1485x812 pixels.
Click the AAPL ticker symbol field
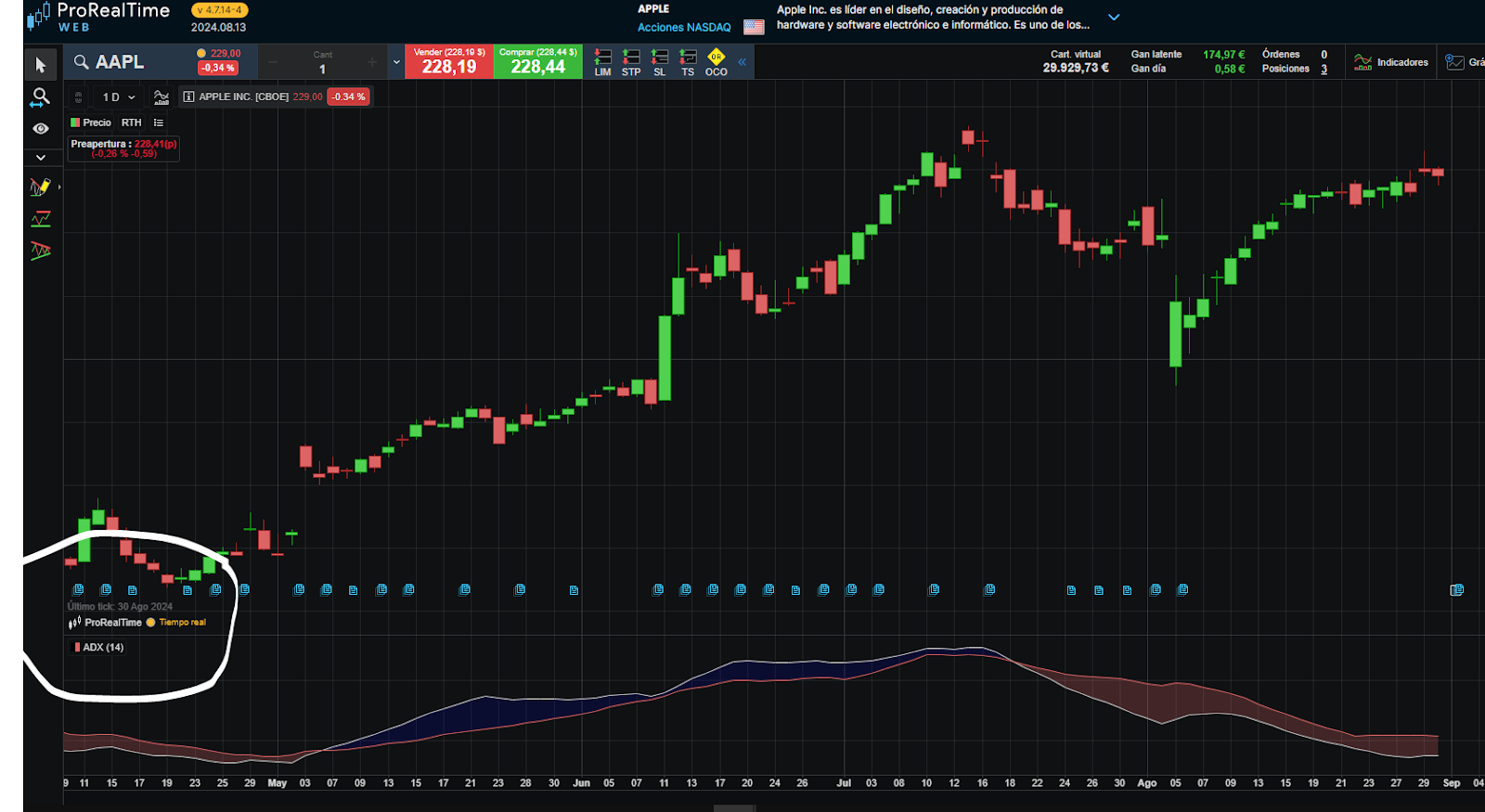tap(120, 62)
